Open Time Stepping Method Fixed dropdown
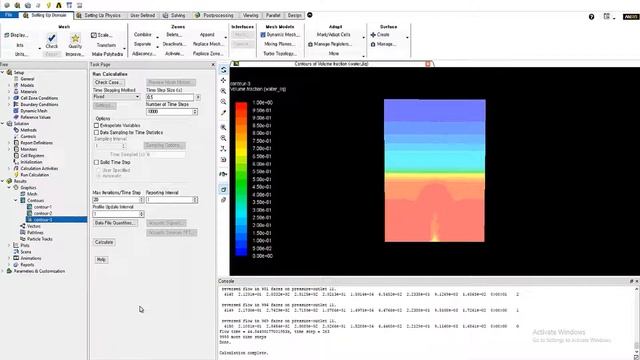This screenshot has height=360, width=640. pos(116,97)
